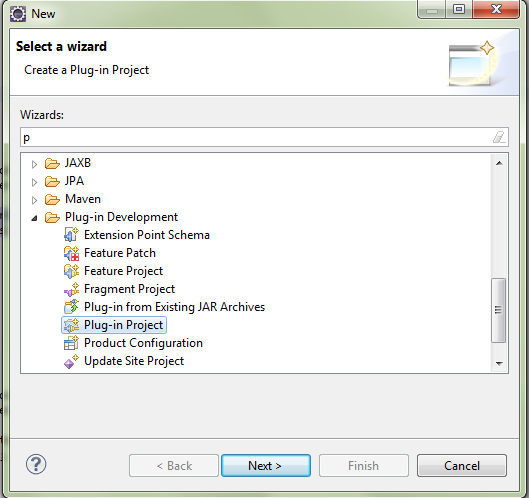Open help via the question mark icon
This screenshot has width=529, height=498.
click(36, 464)
